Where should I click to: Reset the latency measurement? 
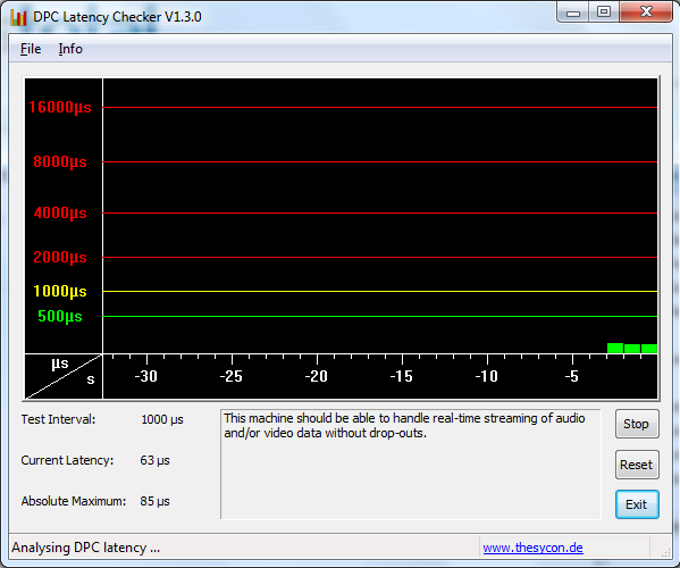pos(636,465)
